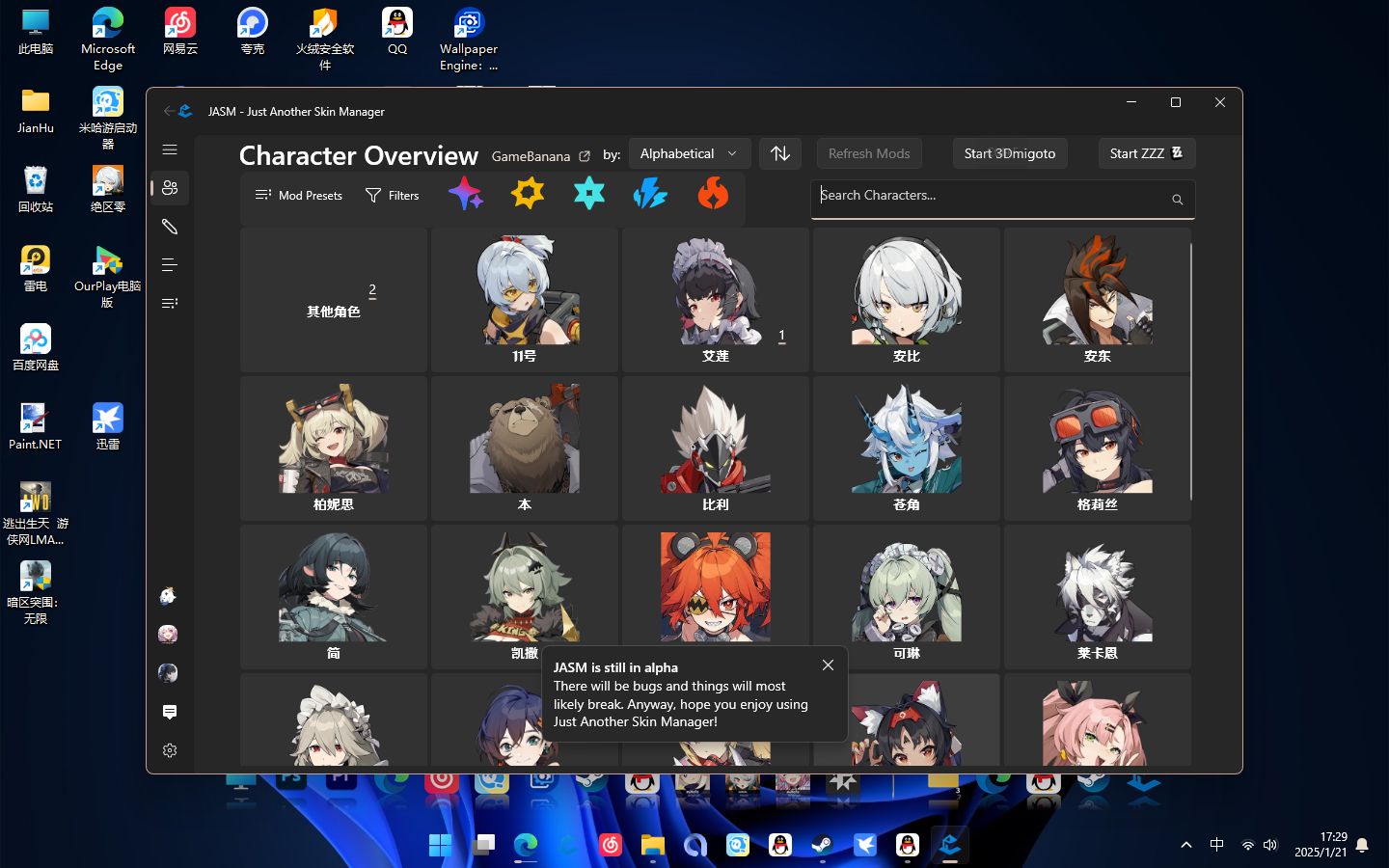Open the Filters dropdown
This screenshot has width=1389, height=868.
pyautogui.click(x=393, y=196)
